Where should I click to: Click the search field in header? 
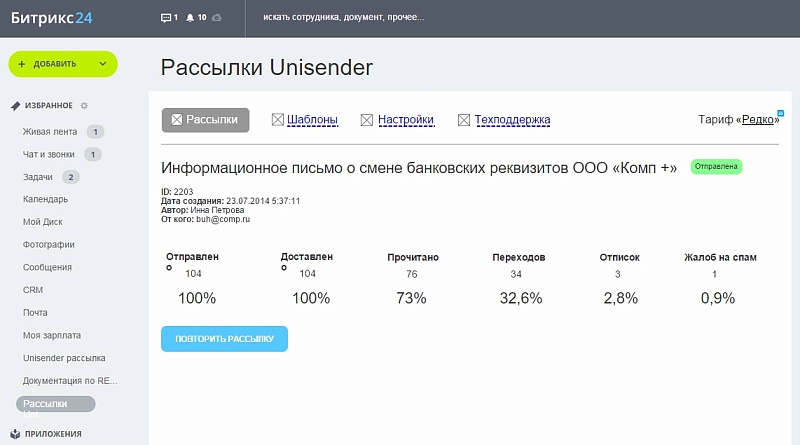coord(400,18)
